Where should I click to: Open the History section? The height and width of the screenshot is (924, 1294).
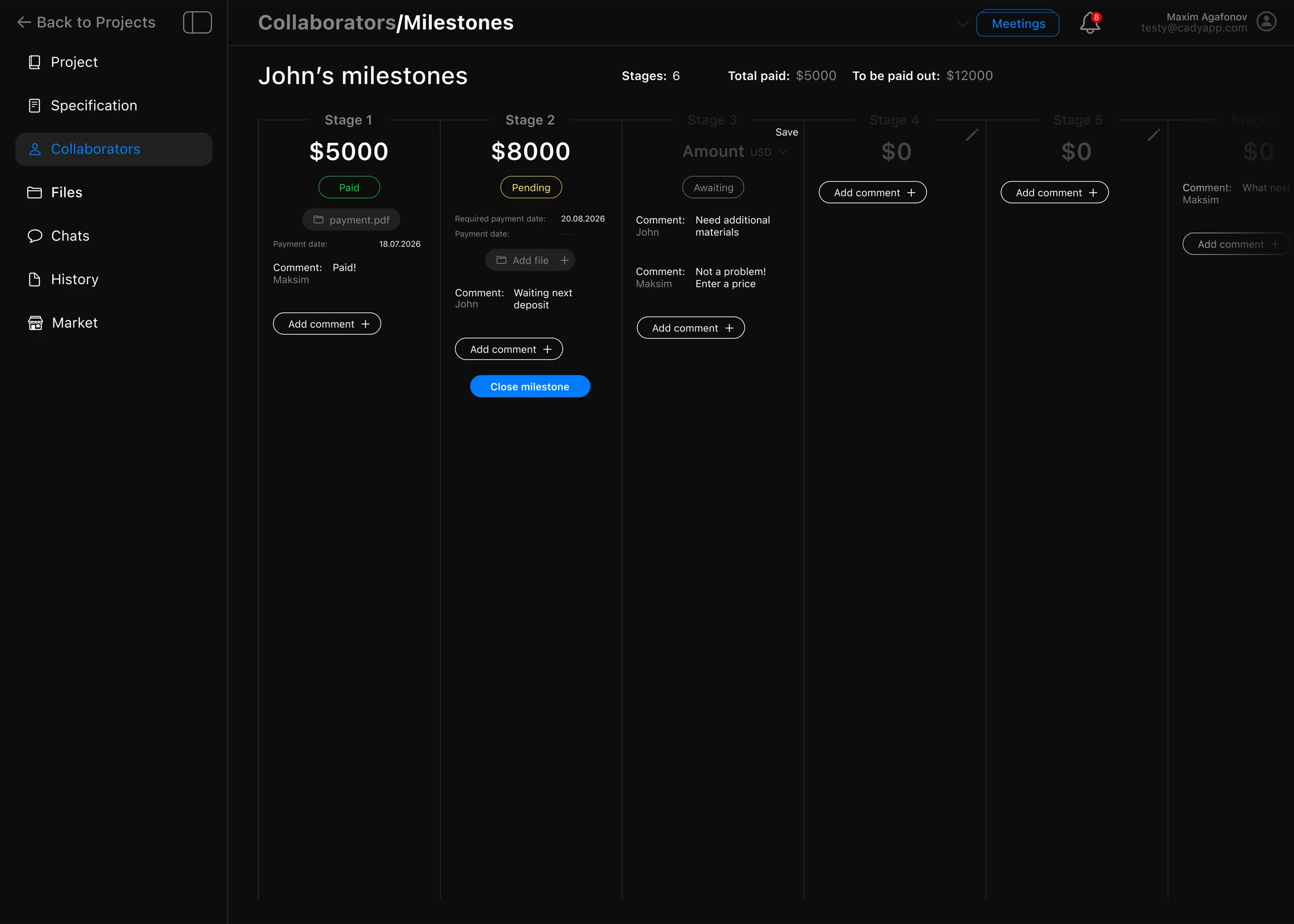(x=114, y=279)
